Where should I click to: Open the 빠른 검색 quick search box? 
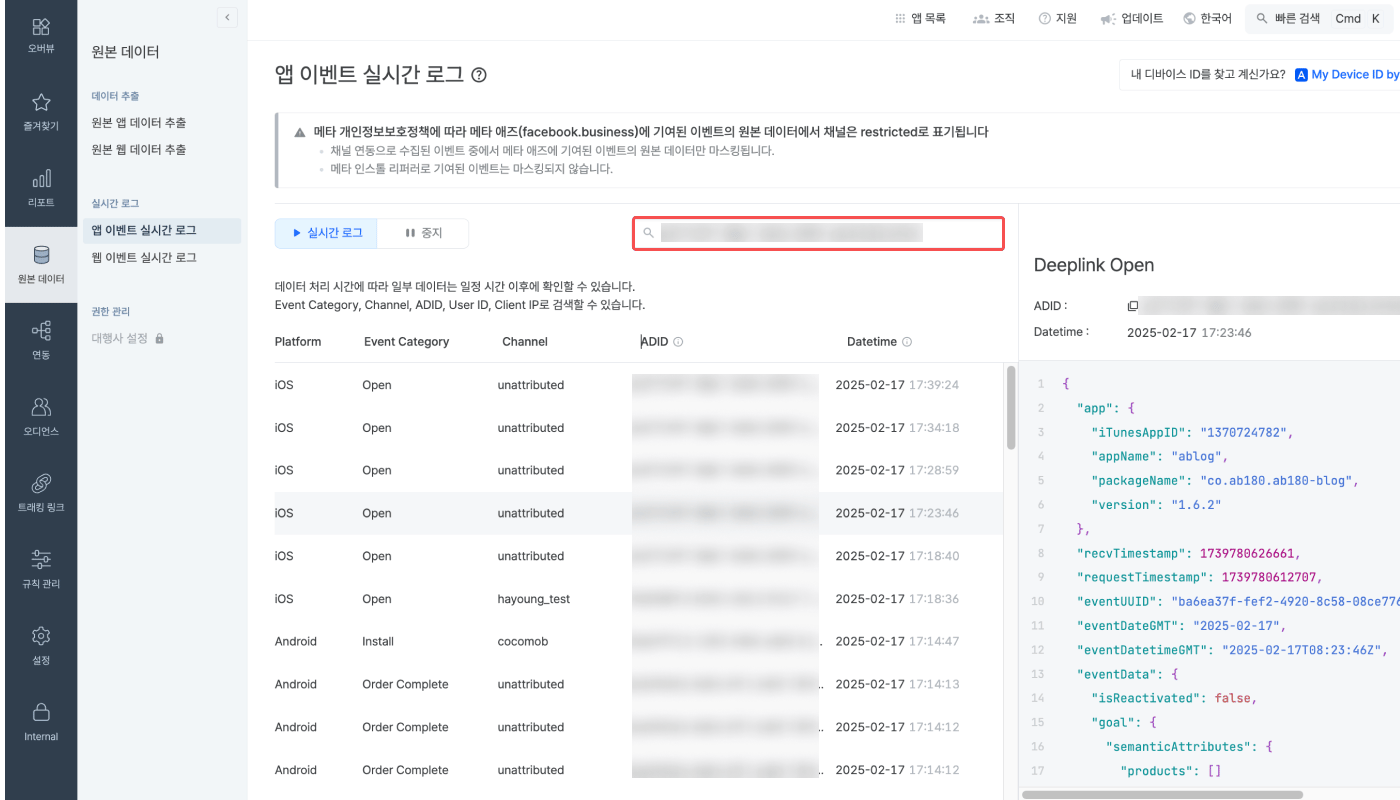pos(1320,18)
